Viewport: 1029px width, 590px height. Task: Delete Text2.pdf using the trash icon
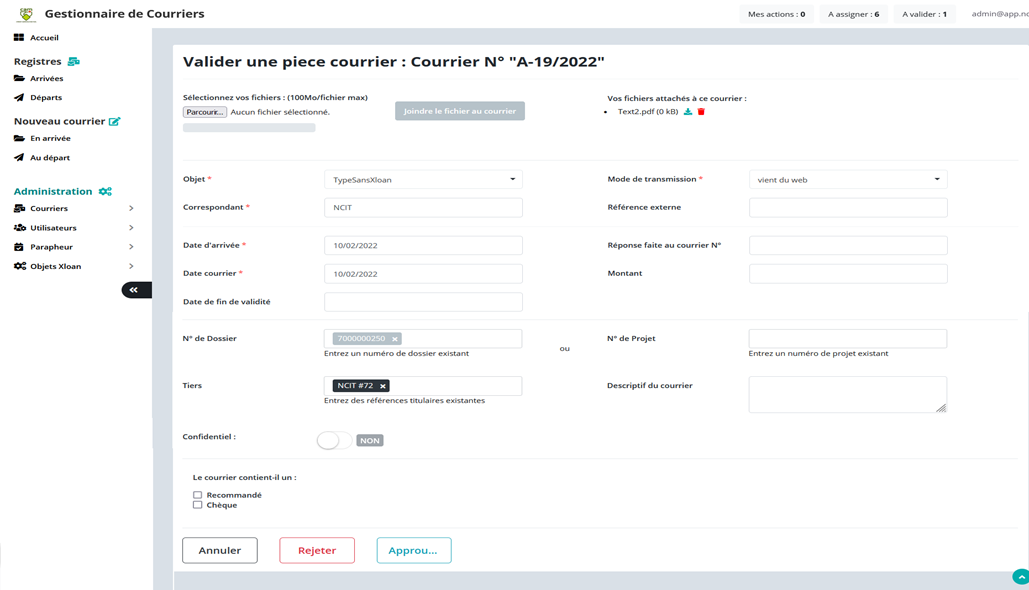701,112
